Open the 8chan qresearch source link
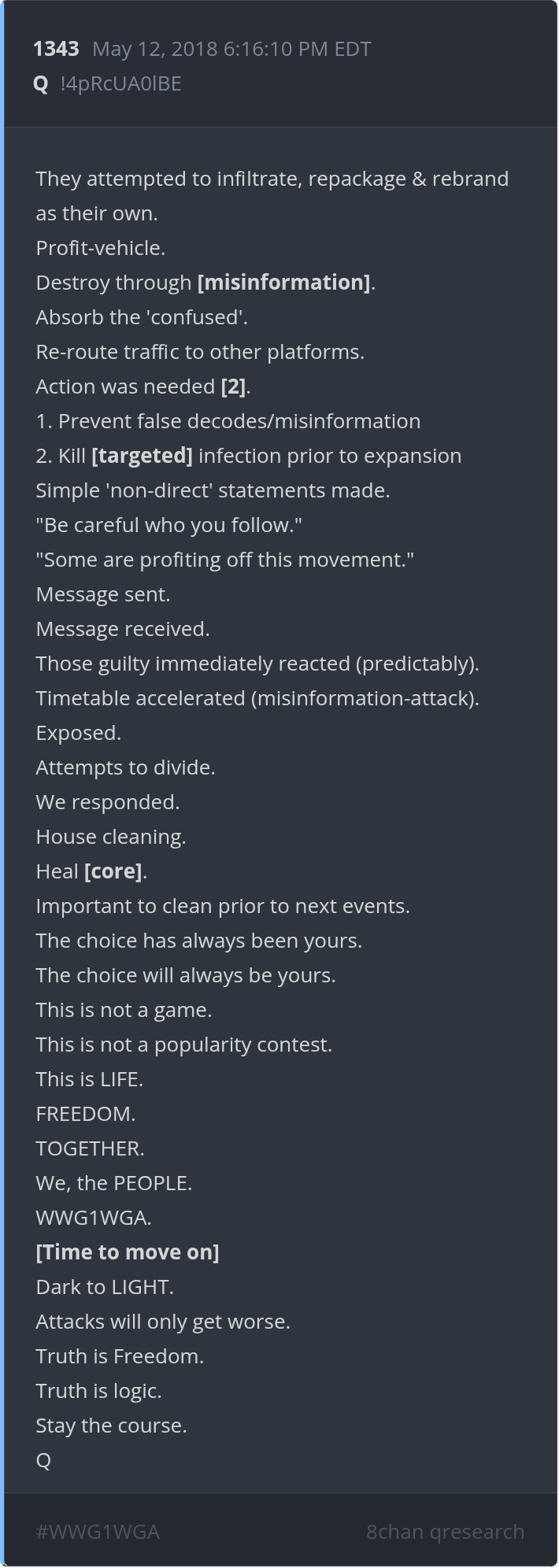Screen dimensions: 559x1568 click(x=445, y=1532)
